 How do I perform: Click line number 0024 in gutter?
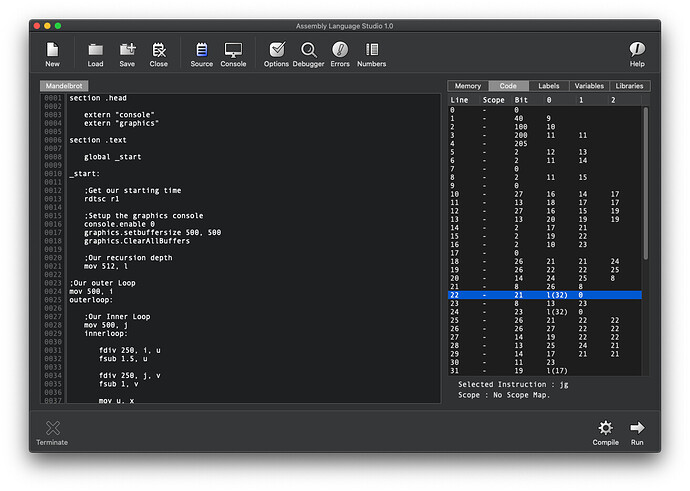point(53,291)
